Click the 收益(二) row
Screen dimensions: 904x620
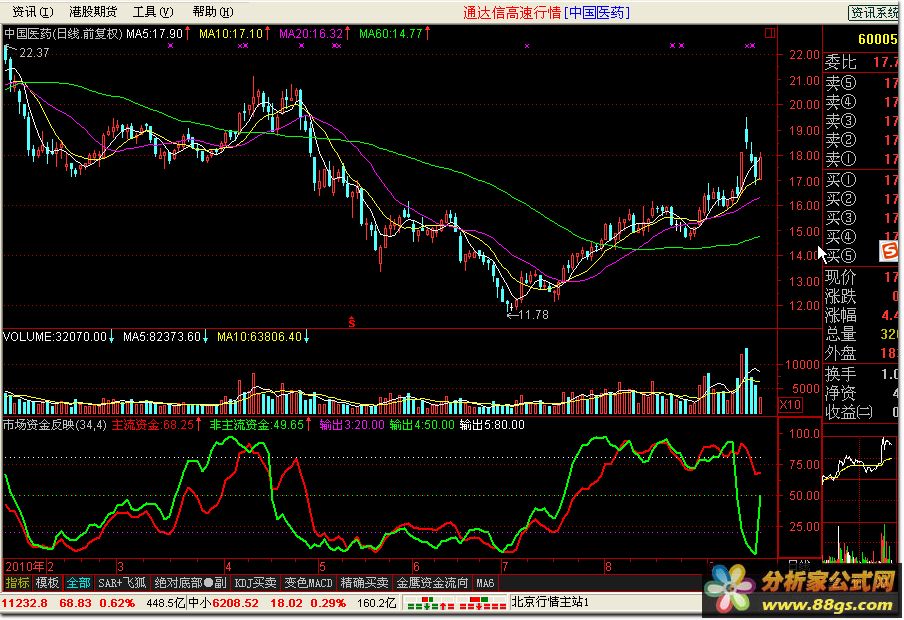point(861,412)
